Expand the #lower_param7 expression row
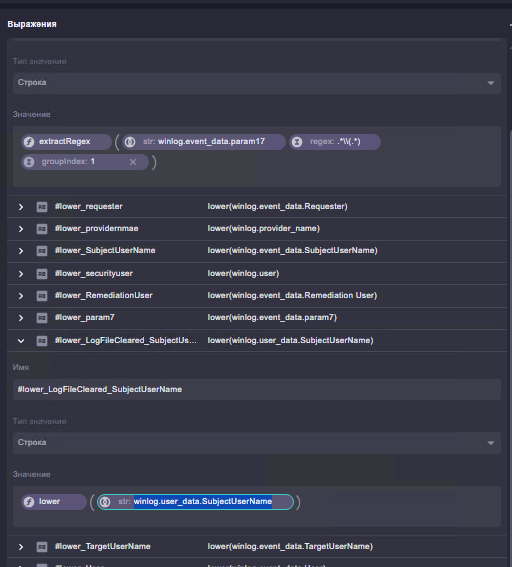 [x=21, y=318]
